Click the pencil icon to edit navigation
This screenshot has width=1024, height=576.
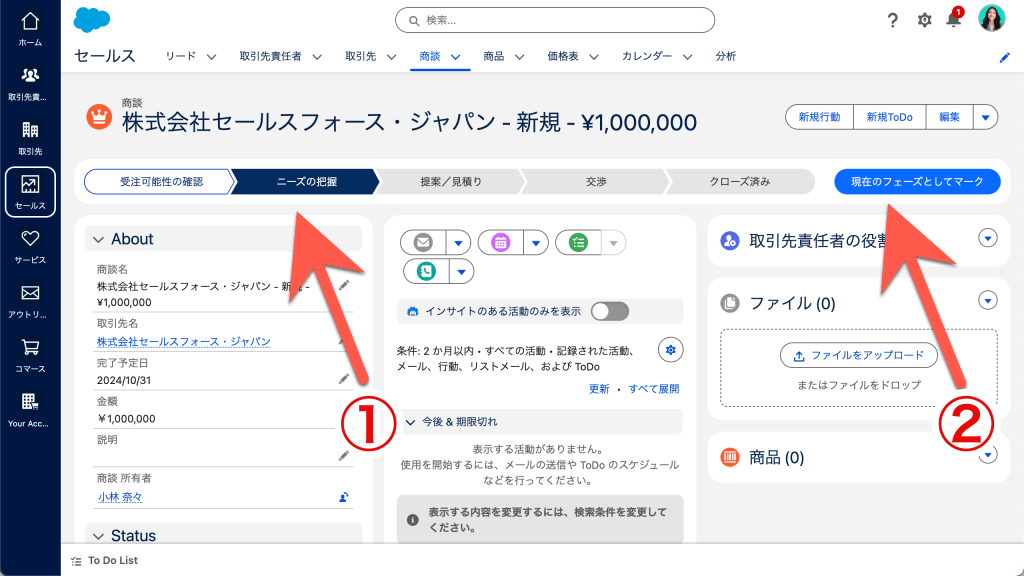pos(1004,57)
